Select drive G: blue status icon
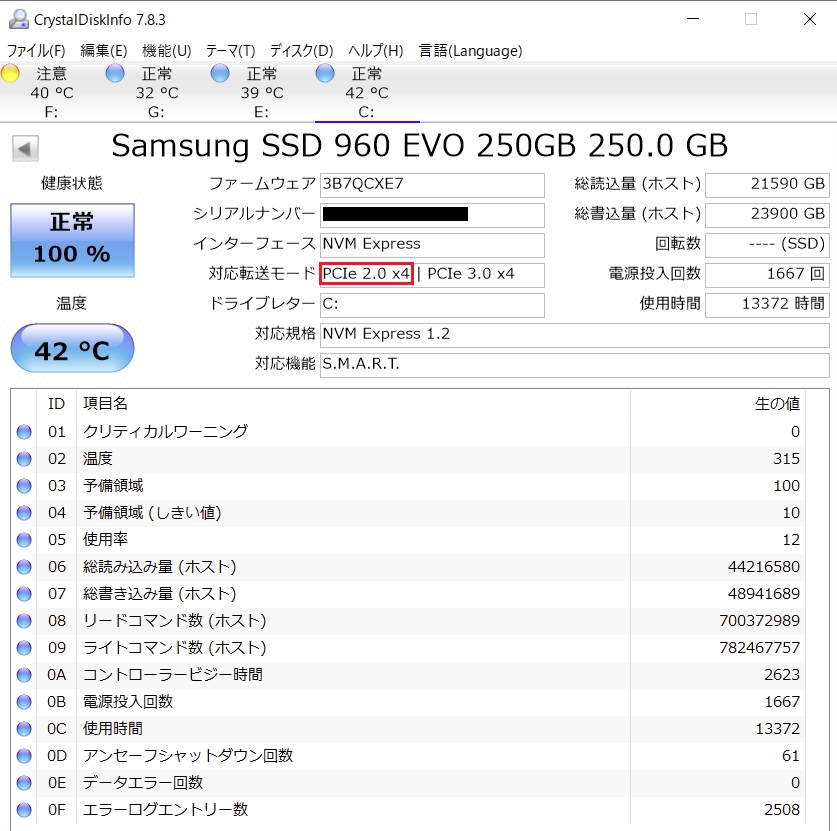 [x=115, y=73]
